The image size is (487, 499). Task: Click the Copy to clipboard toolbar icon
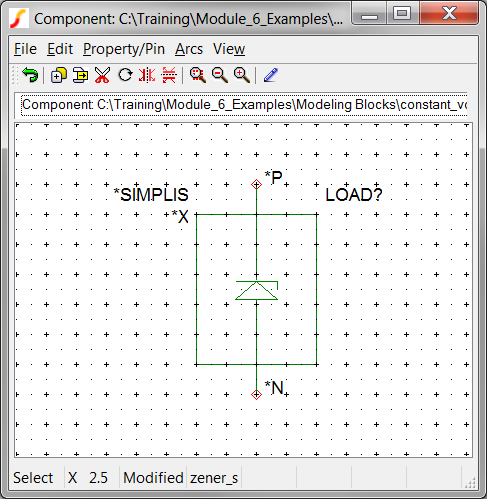pos(80,75)
